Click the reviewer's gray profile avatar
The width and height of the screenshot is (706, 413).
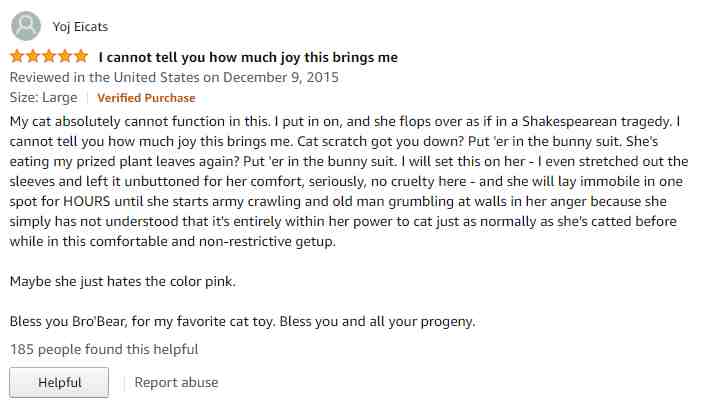(x=26, y=26)
